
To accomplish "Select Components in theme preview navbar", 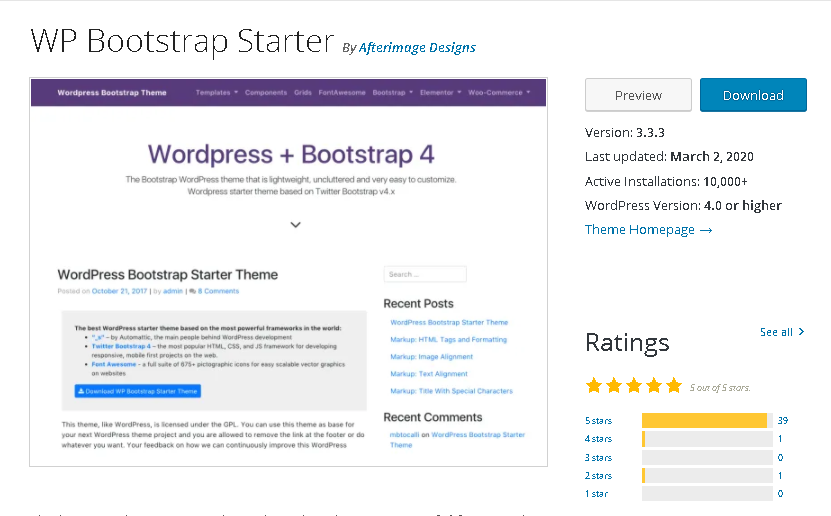I will [x=266, y=93].
